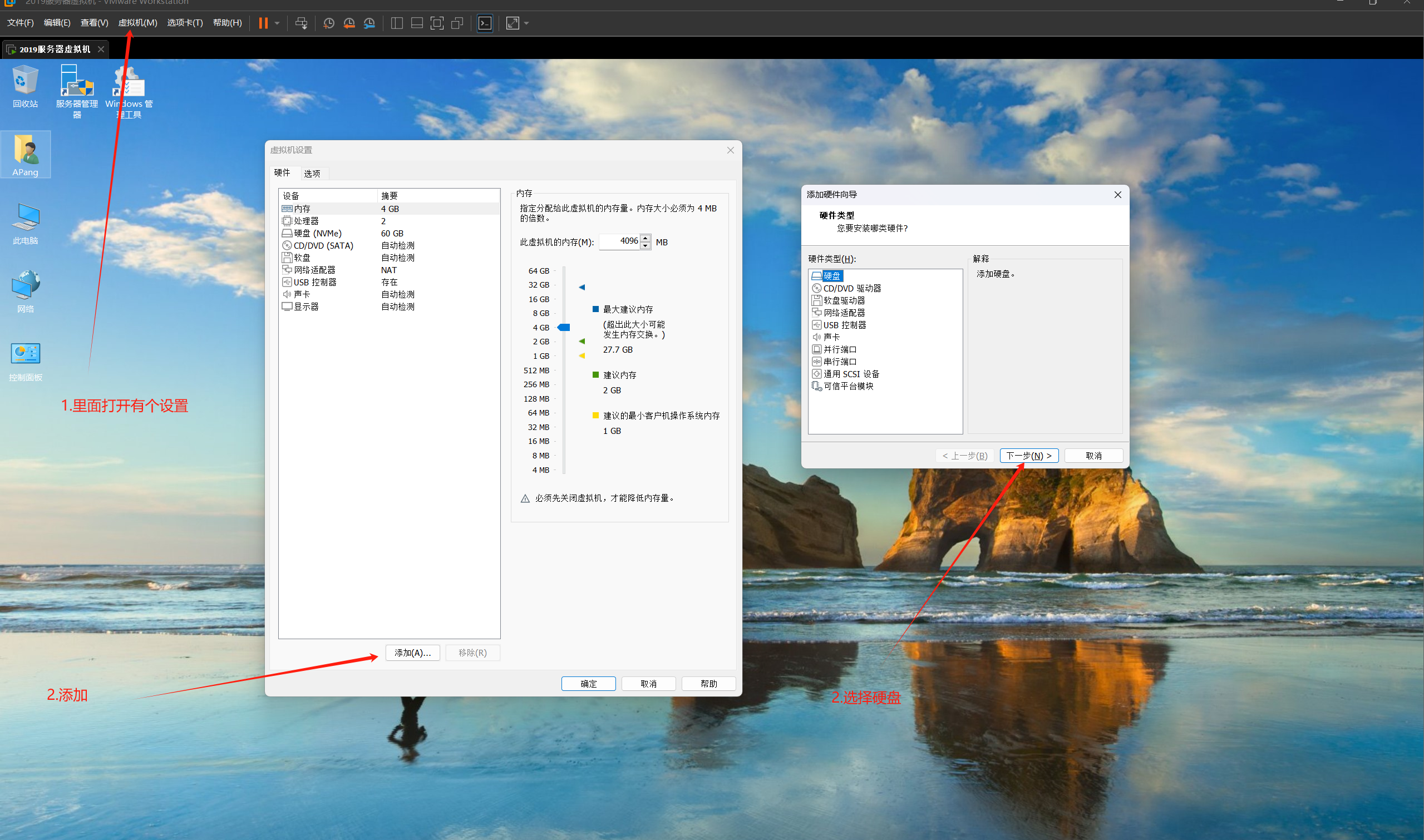Select 硬盘 (NVMe) in the device list
Image resolution: width=1424 pixels, height=840 pixels.
pyautogui.click(x=317, y=233)
